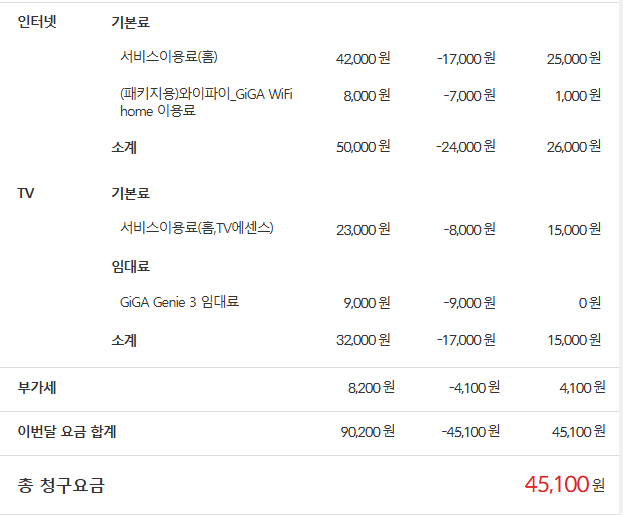Click the 인터넷 category label

coord(37,21)
